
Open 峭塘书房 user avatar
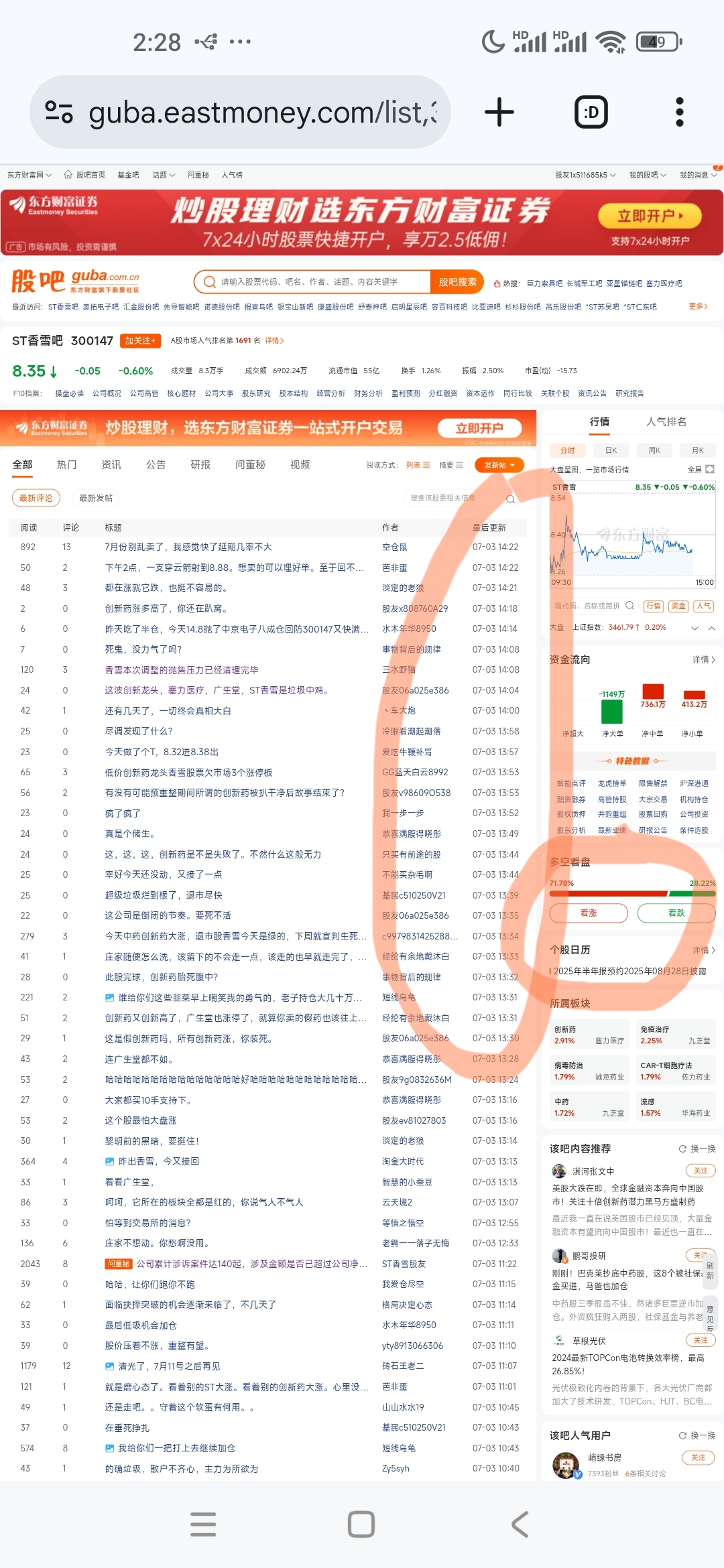[x=566, y=1465]
